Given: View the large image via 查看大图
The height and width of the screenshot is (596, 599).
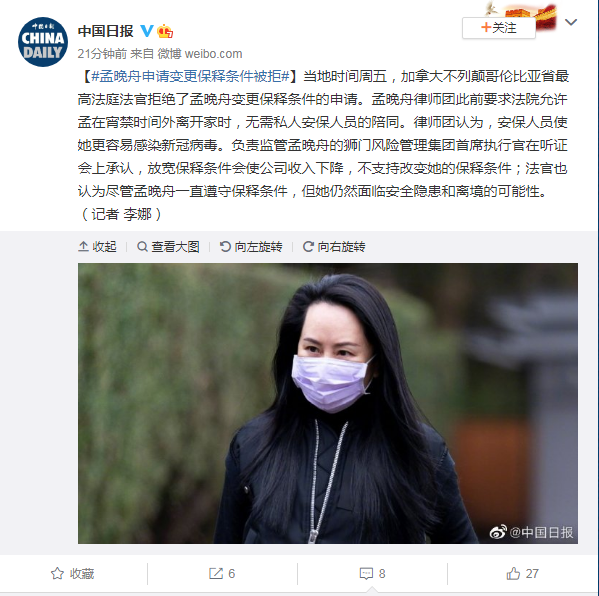Looking at the screenshot, I should (x=168, y=247).
